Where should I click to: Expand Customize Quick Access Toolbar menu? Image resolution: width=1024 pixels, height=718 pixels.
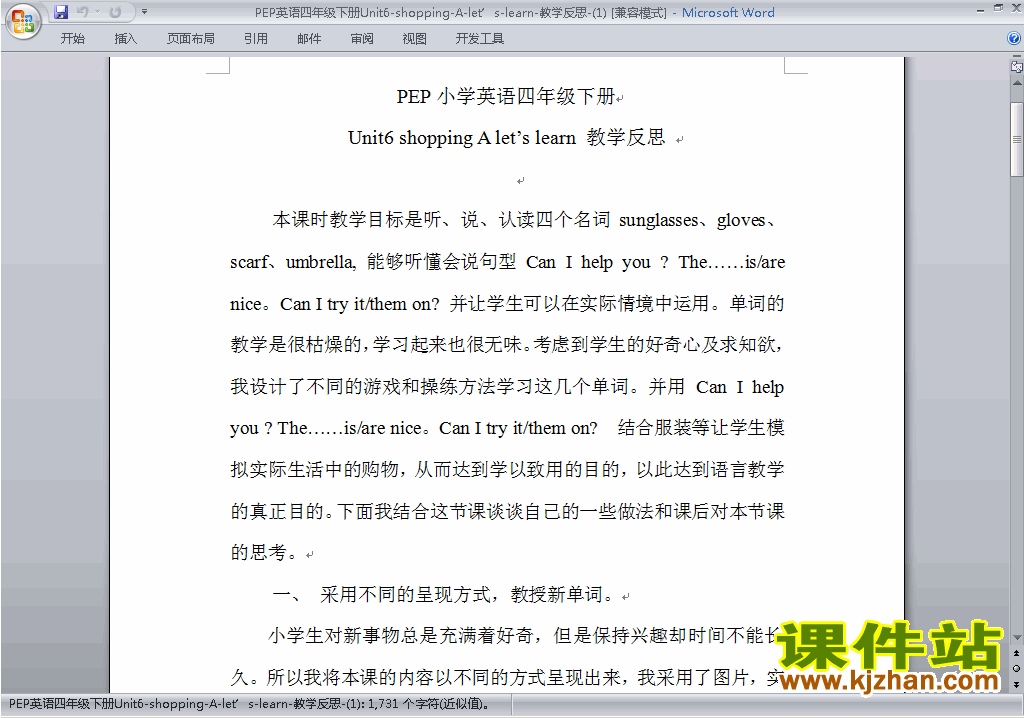point(144,12)
